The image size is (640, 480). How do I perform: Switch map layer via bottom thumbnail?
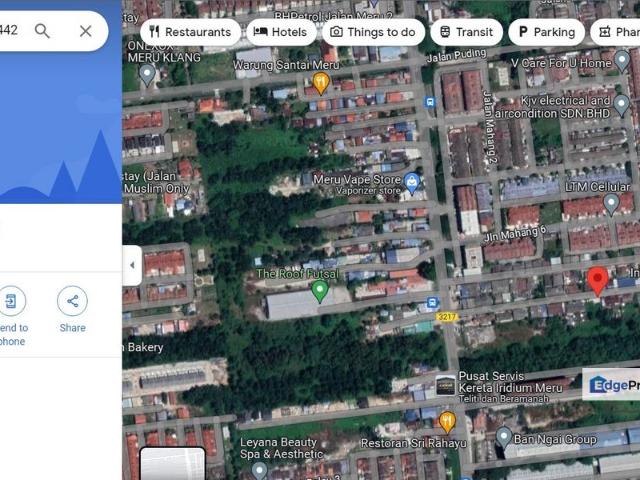(173, 463)
